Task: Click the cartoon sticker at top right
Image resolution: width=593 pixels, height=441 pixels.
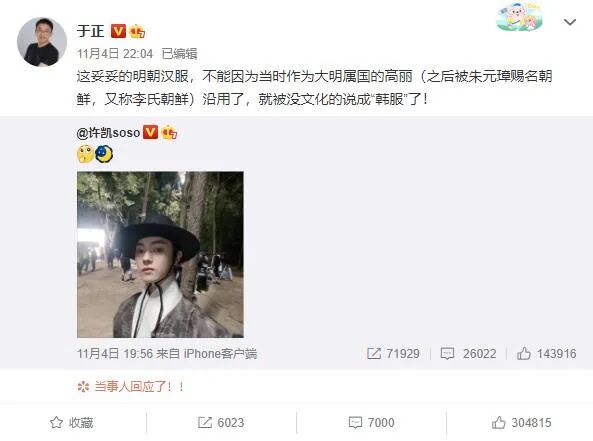Action: pos(520,16)
